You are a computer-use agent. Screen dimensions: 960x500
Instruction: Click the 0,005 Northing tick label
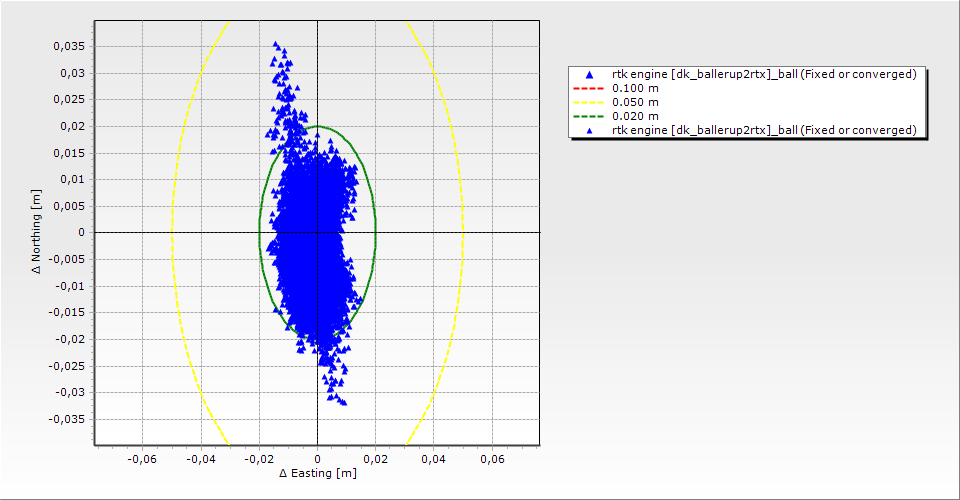pos(69,206)
